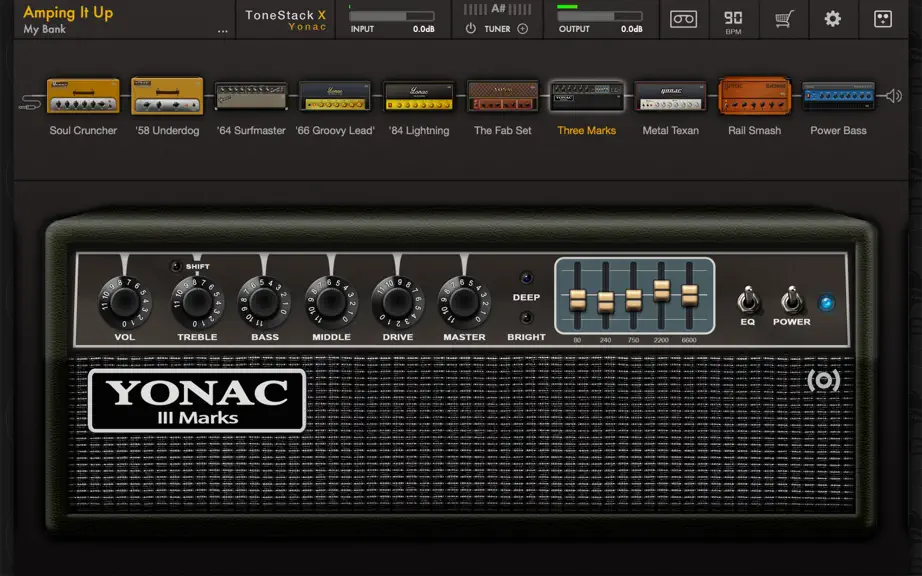
Task: Click the TREBLE knob
Action: 198,302
